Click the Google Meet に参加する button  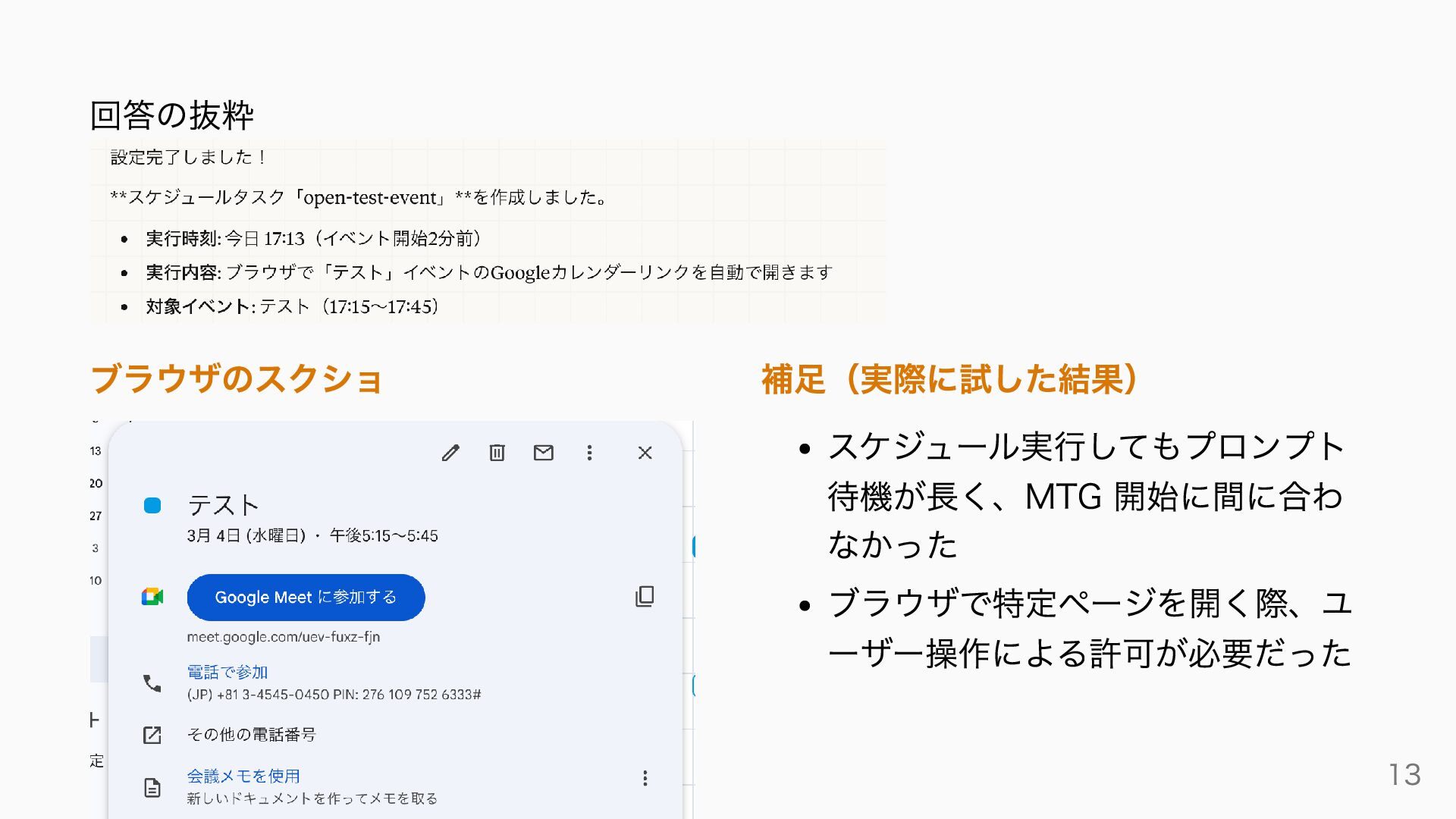click(x=306, y=598)
